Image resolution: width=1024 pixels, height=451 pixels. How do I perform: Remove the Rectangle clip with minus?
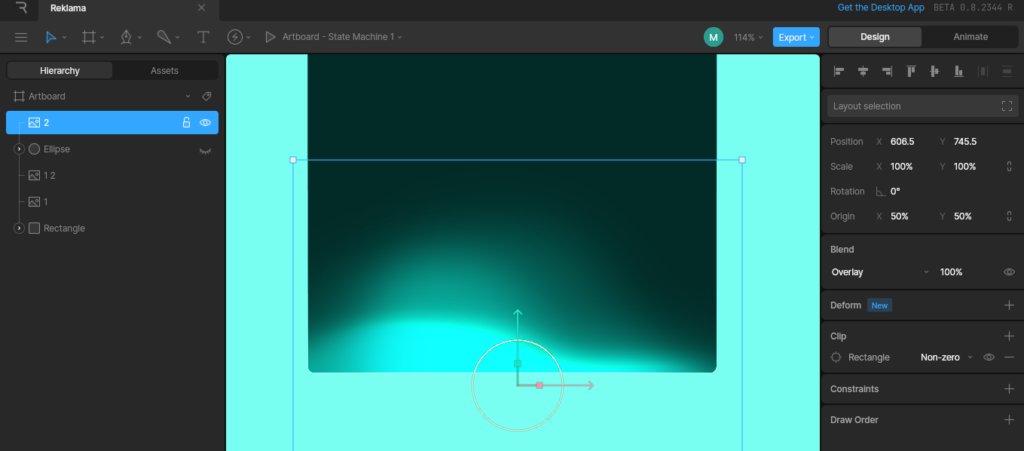coord(1009,357)
